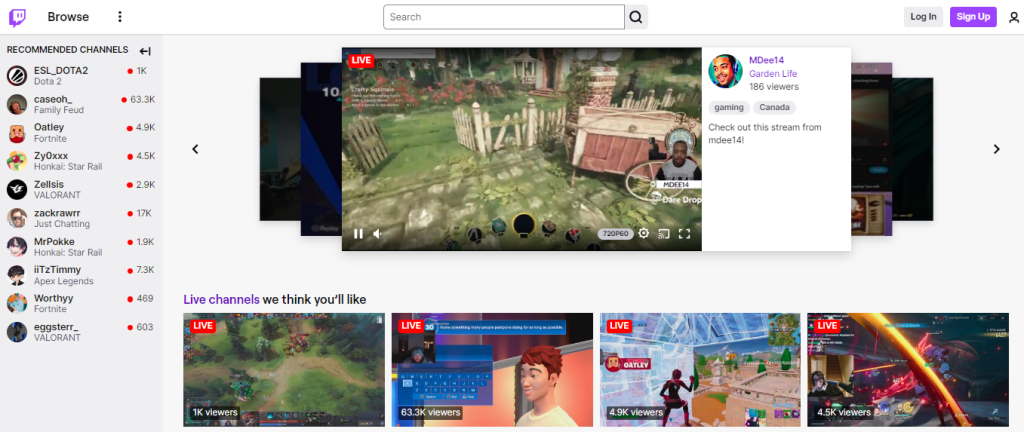
Task: Click the Oatley Fortnite label
Action: pyautogui.click(x=50, y=139)
